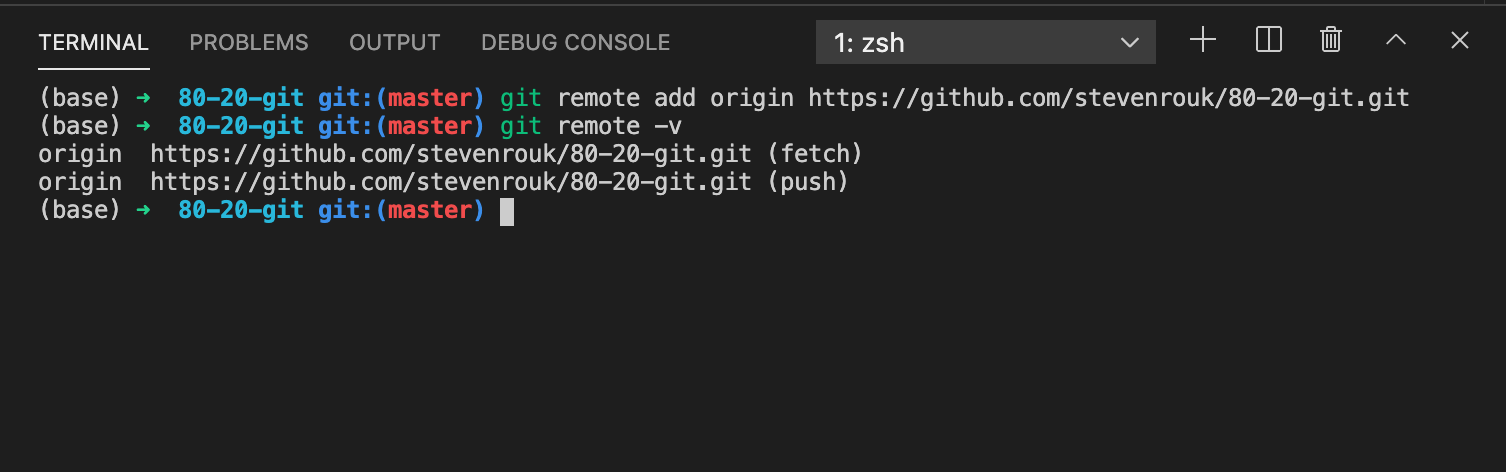Switch to the PROBLEMS tab
This screenshot has height=472, width=1506.
point(249,43)
